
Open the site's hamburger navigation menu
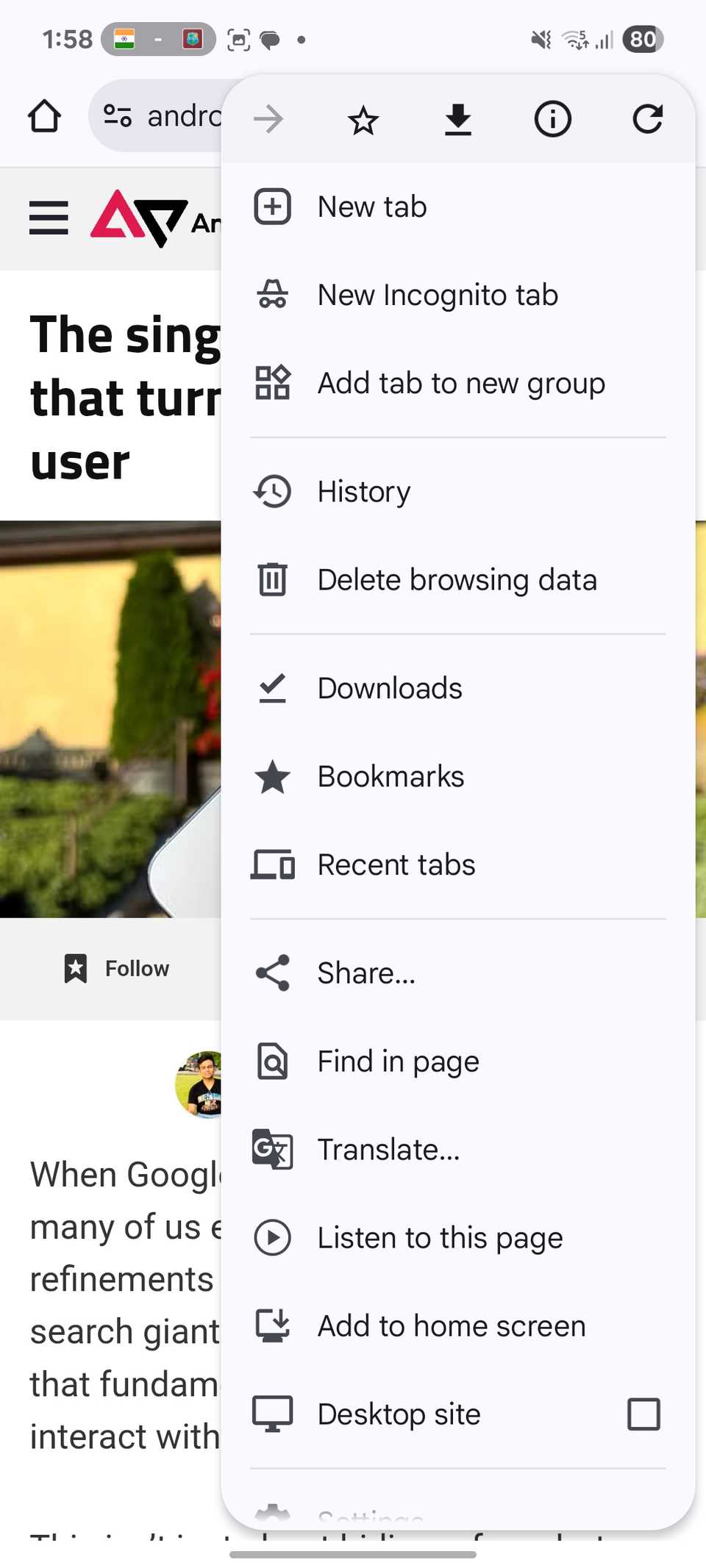49,218
